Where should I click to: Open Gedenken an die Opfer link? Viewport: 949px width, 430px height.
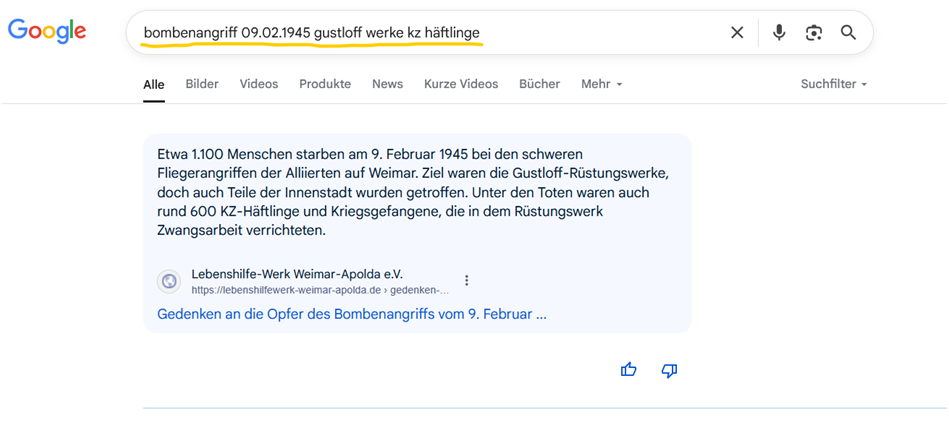[x=352, y=314]
